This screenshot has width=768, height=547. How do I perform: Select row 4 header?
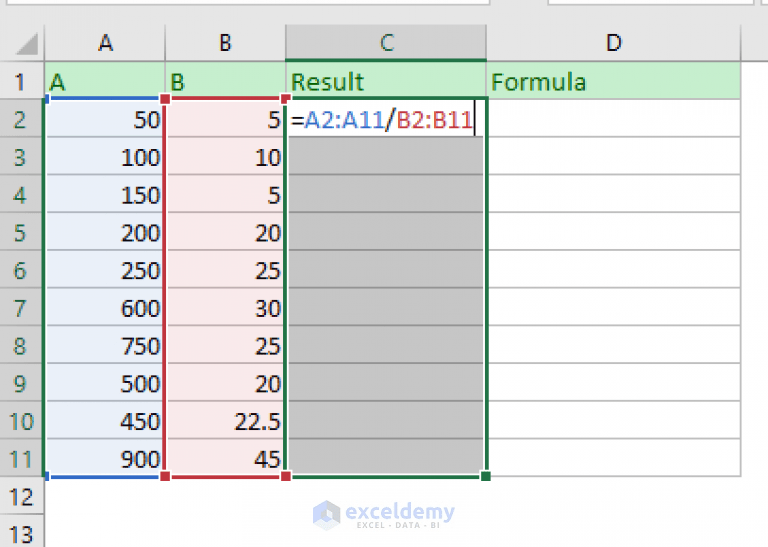click(x=22, y=194)
